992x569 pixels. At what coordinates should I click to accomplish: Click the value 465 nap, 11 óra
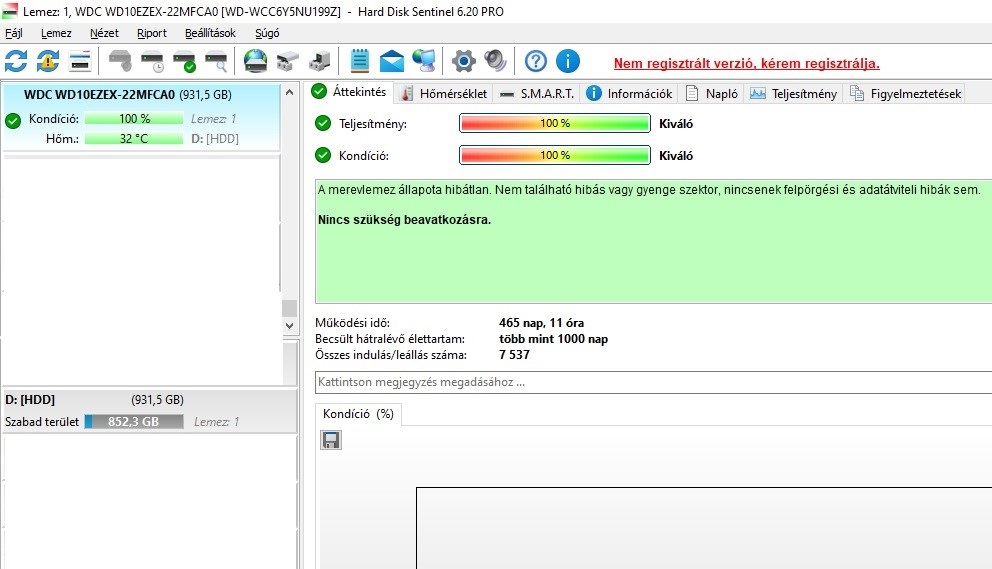[542, 323]
